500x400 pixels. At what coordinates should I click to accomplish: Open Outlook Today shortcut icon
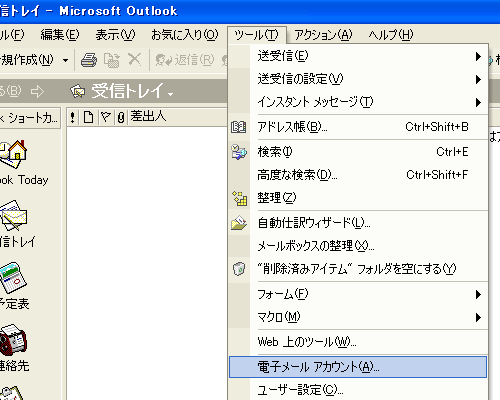coord(14,154)
